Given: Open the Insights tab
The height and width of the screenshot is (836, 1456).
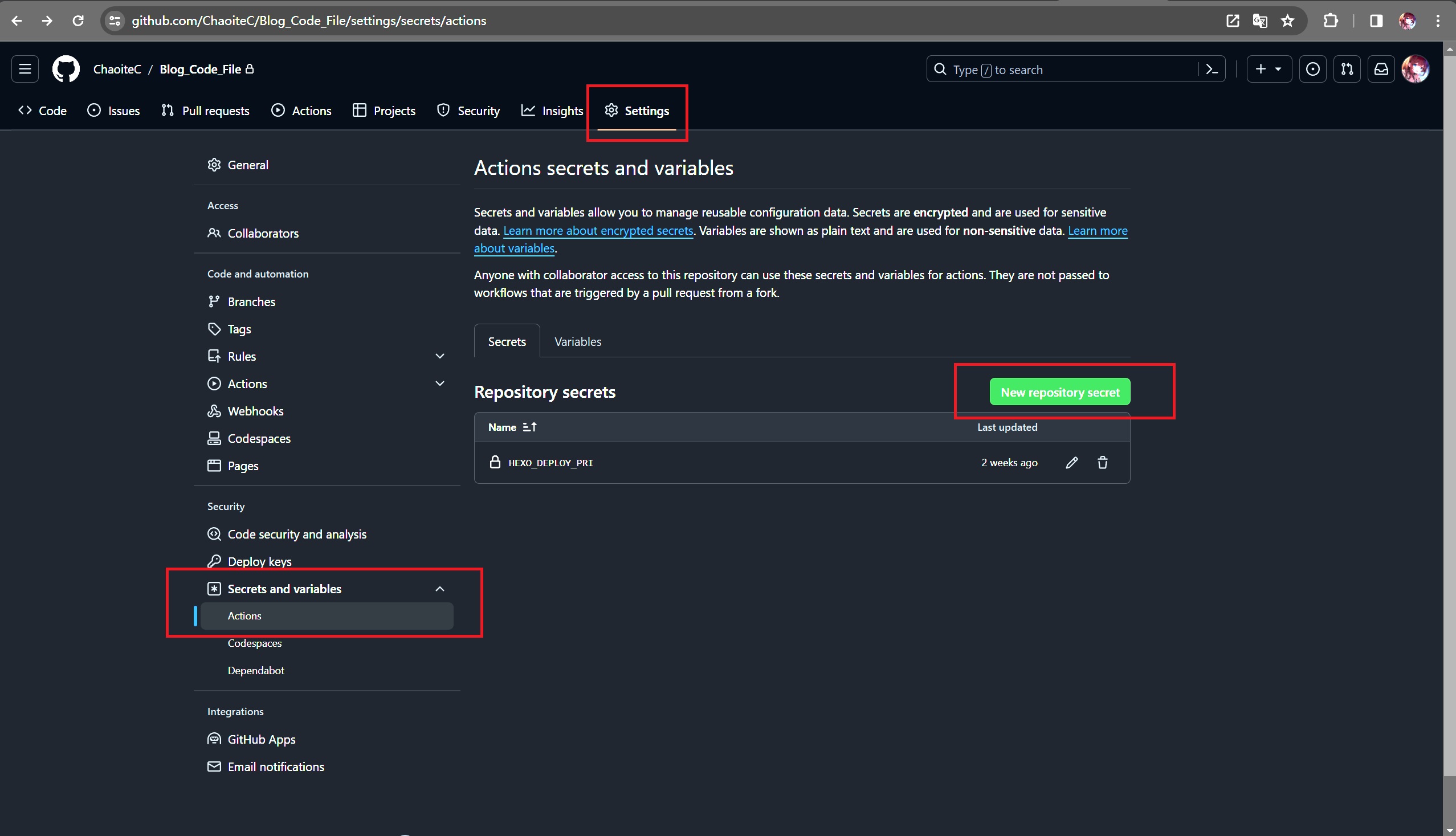Looking at the screenshot, I should [552, 110].
